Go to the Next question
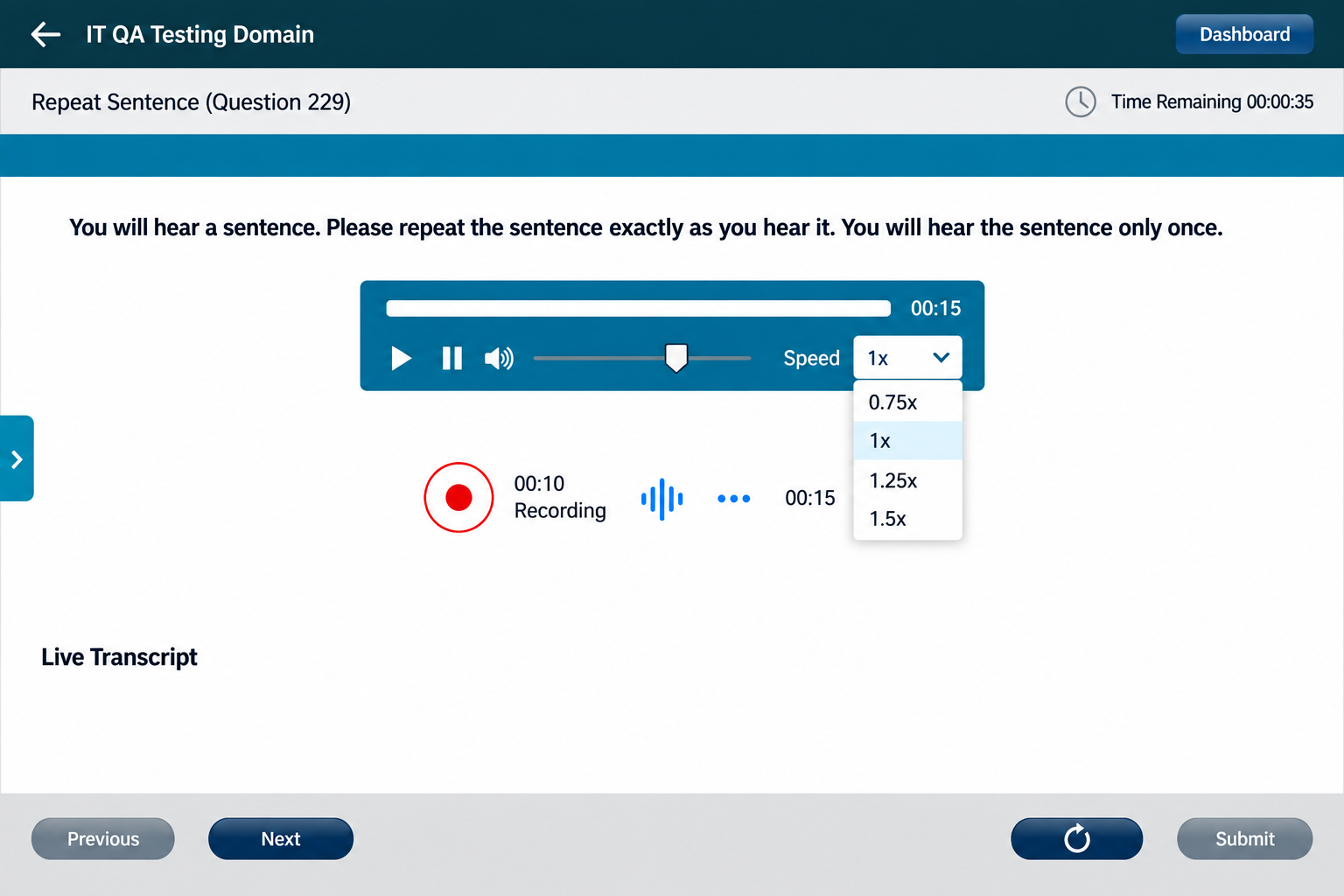The width and height of the screenshot is (1344, 896). coord(281,839)
